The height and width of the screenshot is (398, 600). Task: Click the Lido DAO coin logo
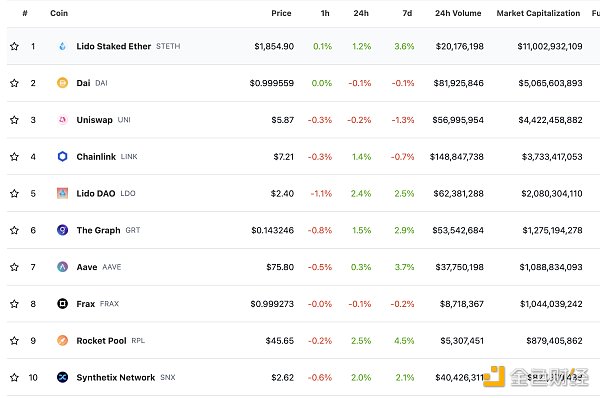(62, 193)
